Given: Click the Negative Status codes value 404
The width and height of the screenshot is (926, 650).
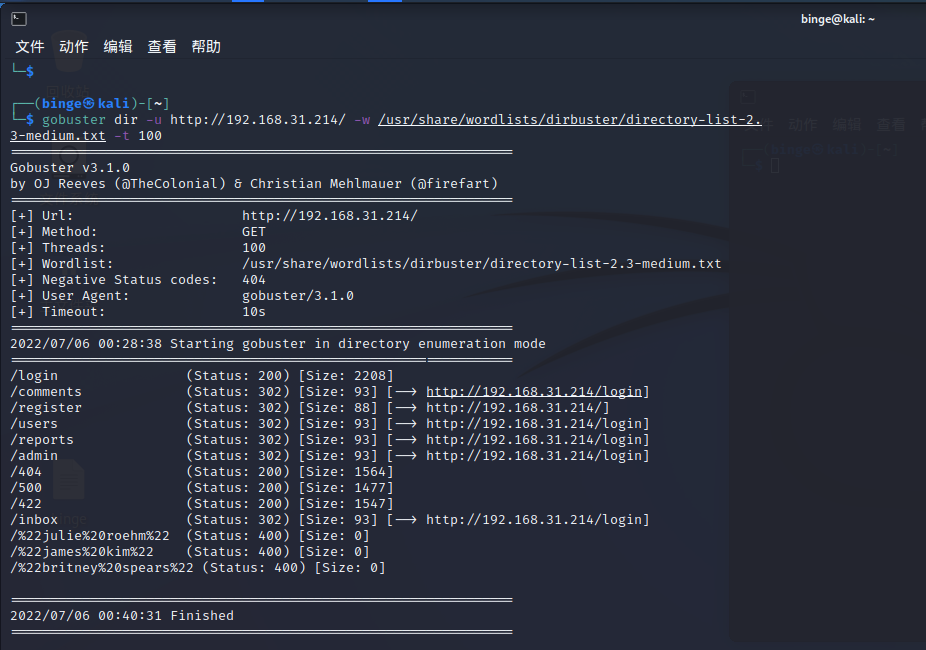Looking at the screenshot, I should (x=254, y=279).
